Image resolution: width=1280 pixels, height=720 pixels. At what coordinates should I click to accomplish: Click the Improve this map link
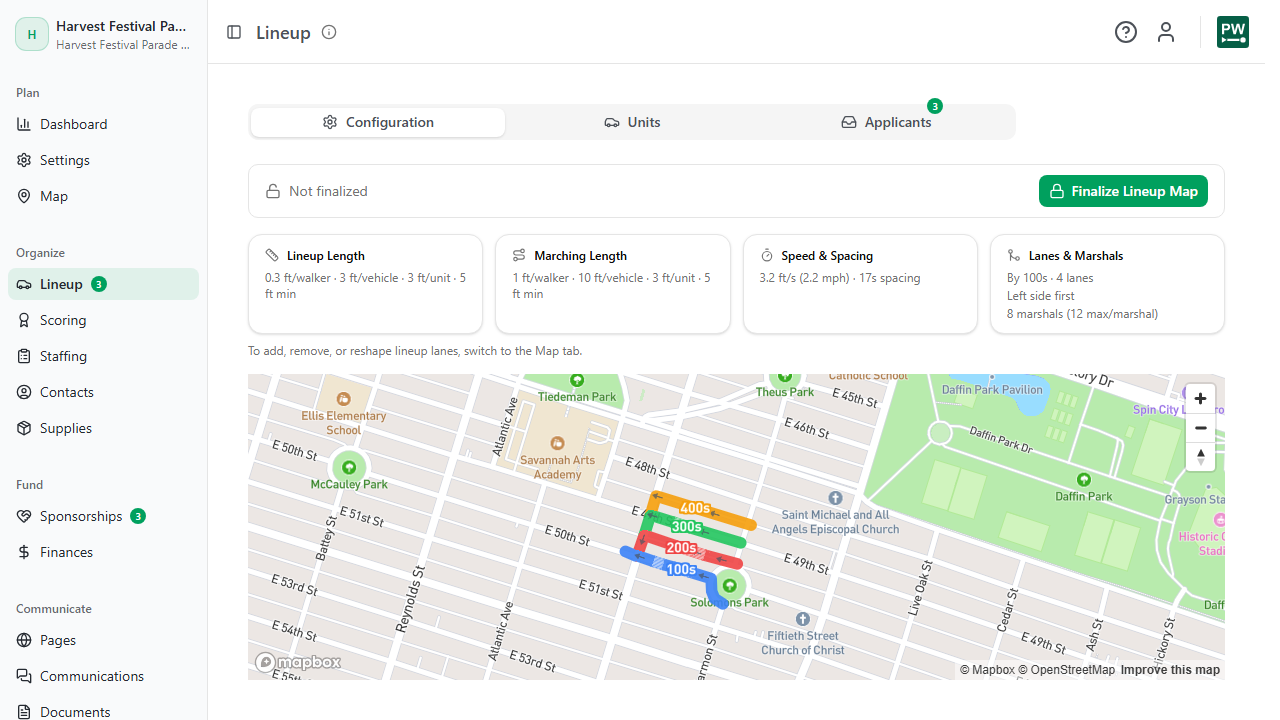point(1170,670)
